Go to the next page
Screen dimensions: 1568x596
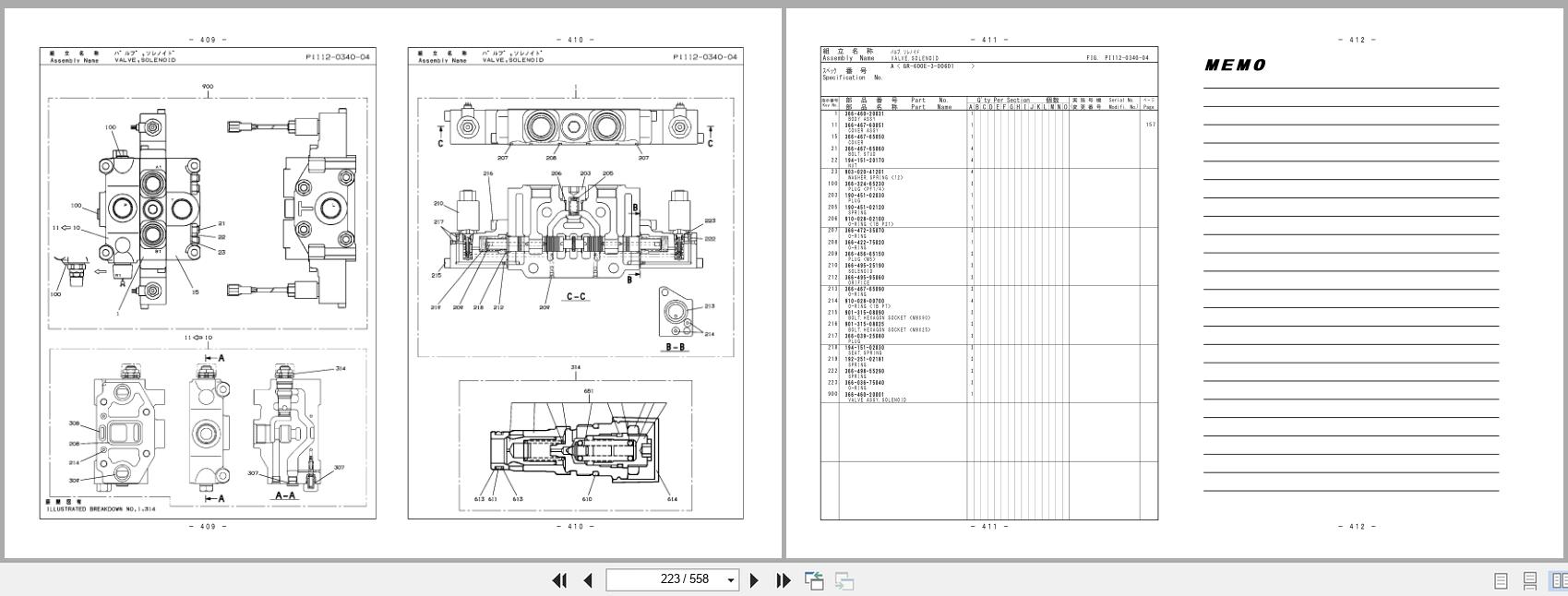tap(754, 580)
